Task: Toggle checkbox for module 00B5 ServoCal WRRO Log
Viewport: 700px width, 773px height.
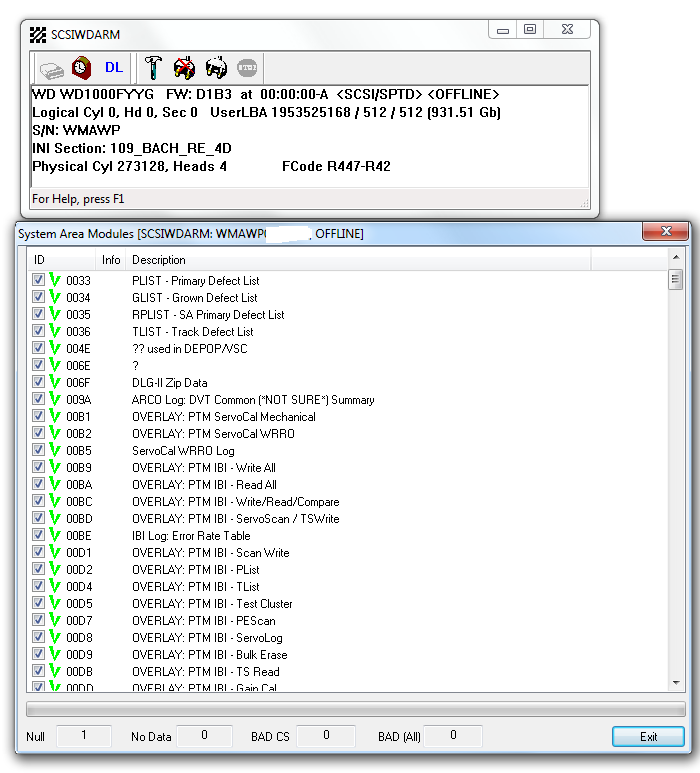Action: point(38,450)
